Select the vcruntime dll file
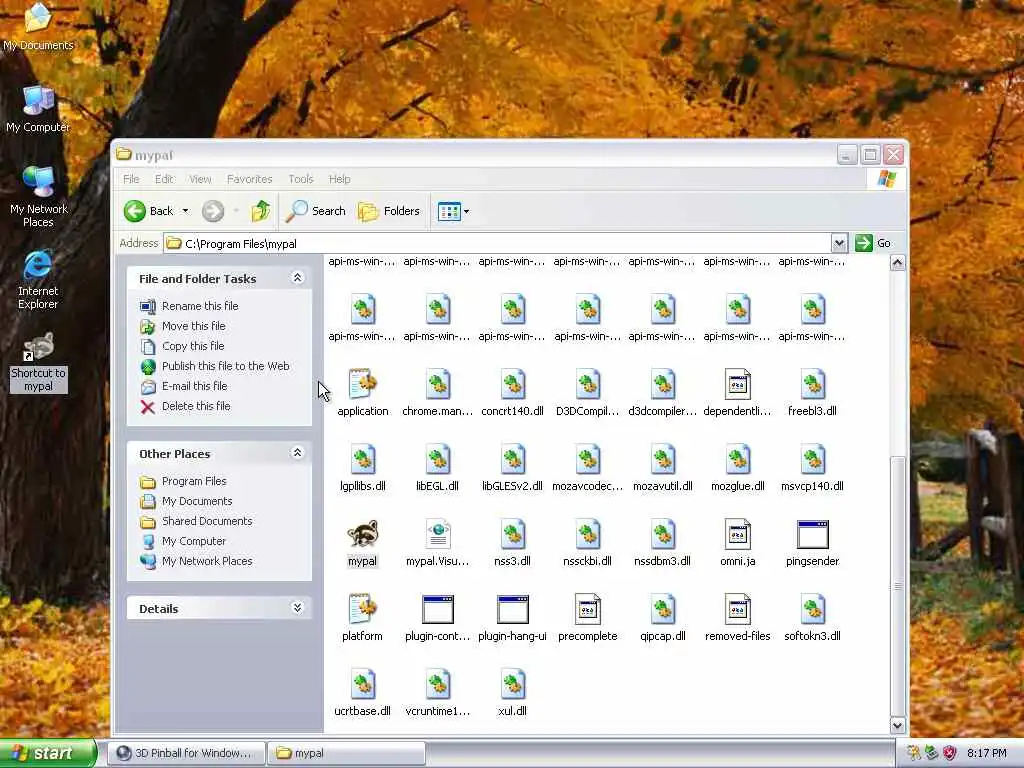Screen dimensions: 1024x768 438,684
